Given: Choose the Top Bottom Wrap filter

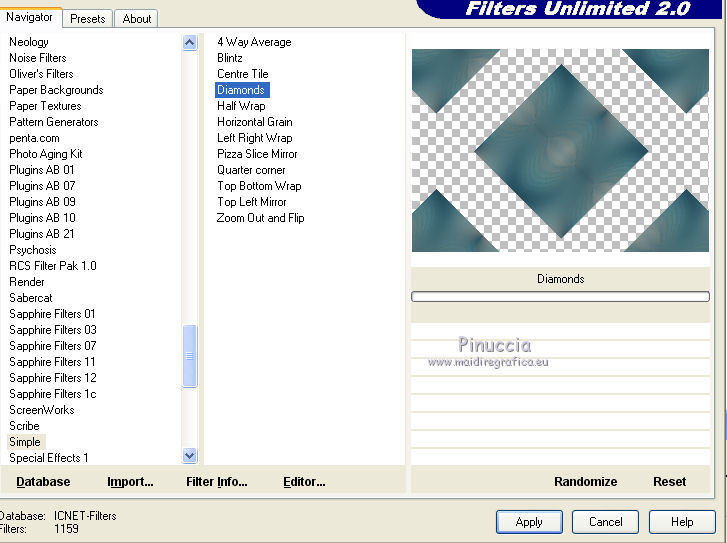Looking at the screenshot, I should 259,186.
